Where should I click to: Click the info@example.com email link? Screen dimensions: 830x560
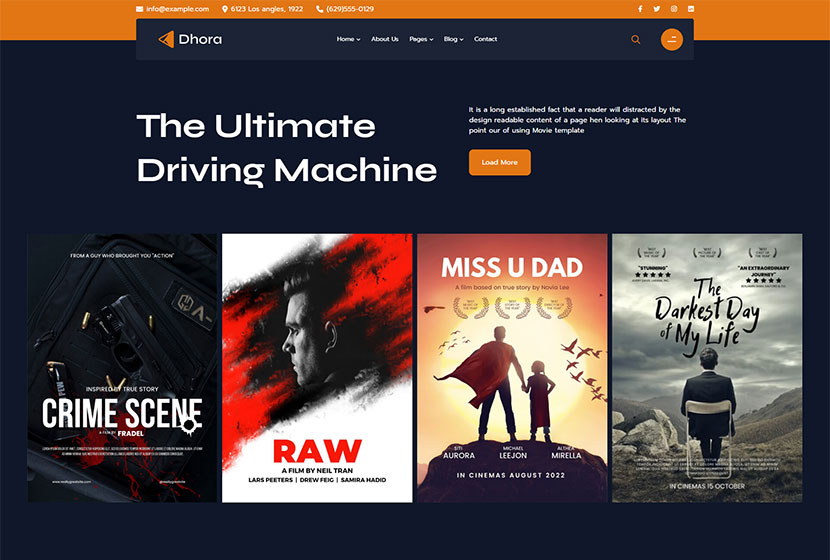click(177, 9)
